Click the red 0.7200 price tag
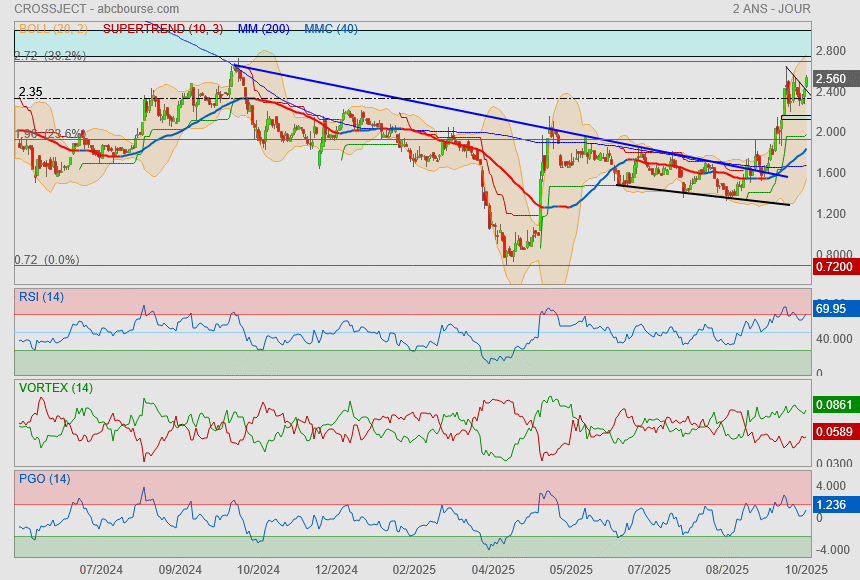This screenshot has width=860, height=580. (x=833, y=268)
